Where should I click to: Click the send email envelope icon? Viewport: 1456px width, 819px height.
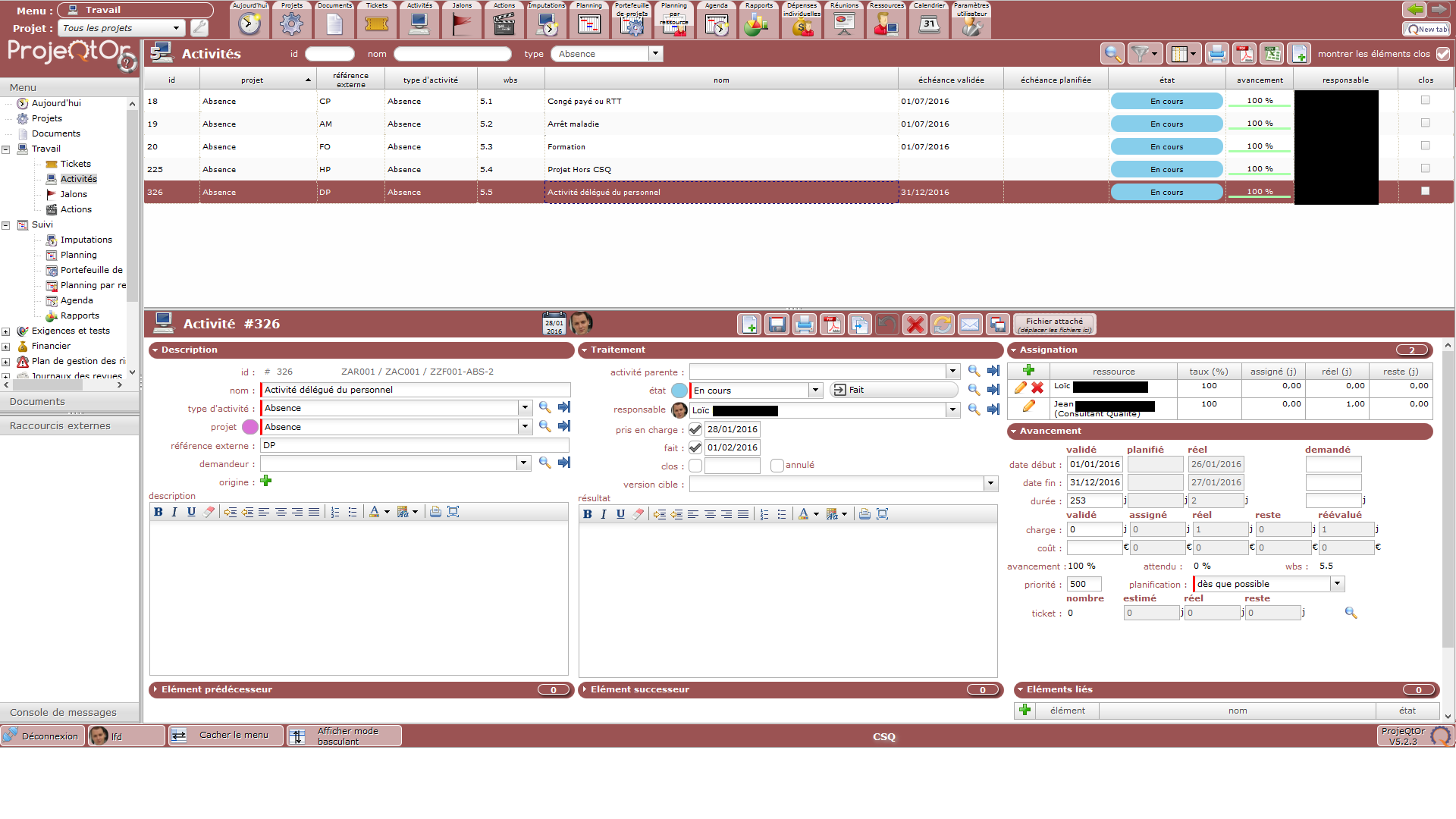click(970, 325)
